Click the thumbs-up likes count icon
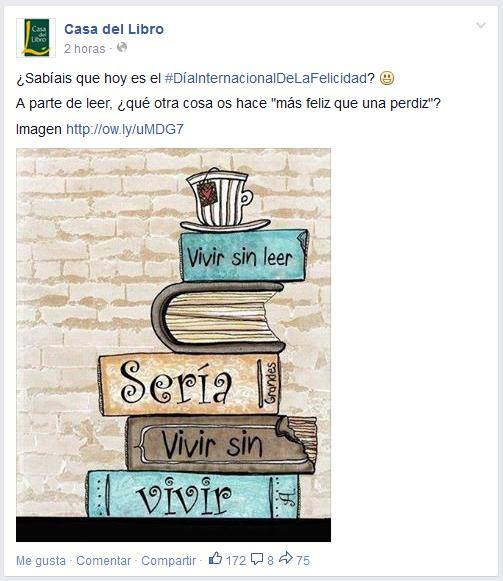 215,558
